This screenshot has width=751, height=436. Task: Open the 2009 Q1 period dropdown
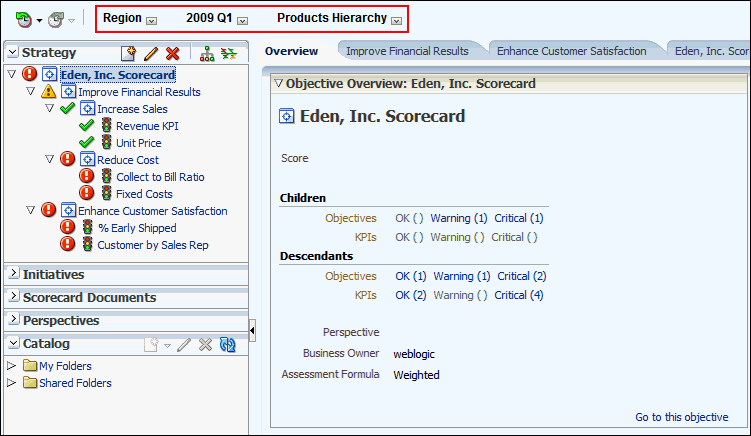point(243,21)
